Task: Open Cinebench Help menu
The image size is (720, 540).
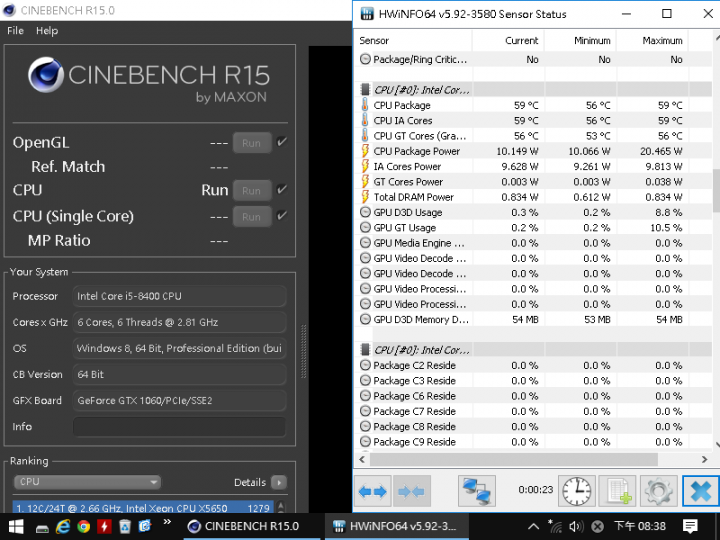Action: coord(47,31)
